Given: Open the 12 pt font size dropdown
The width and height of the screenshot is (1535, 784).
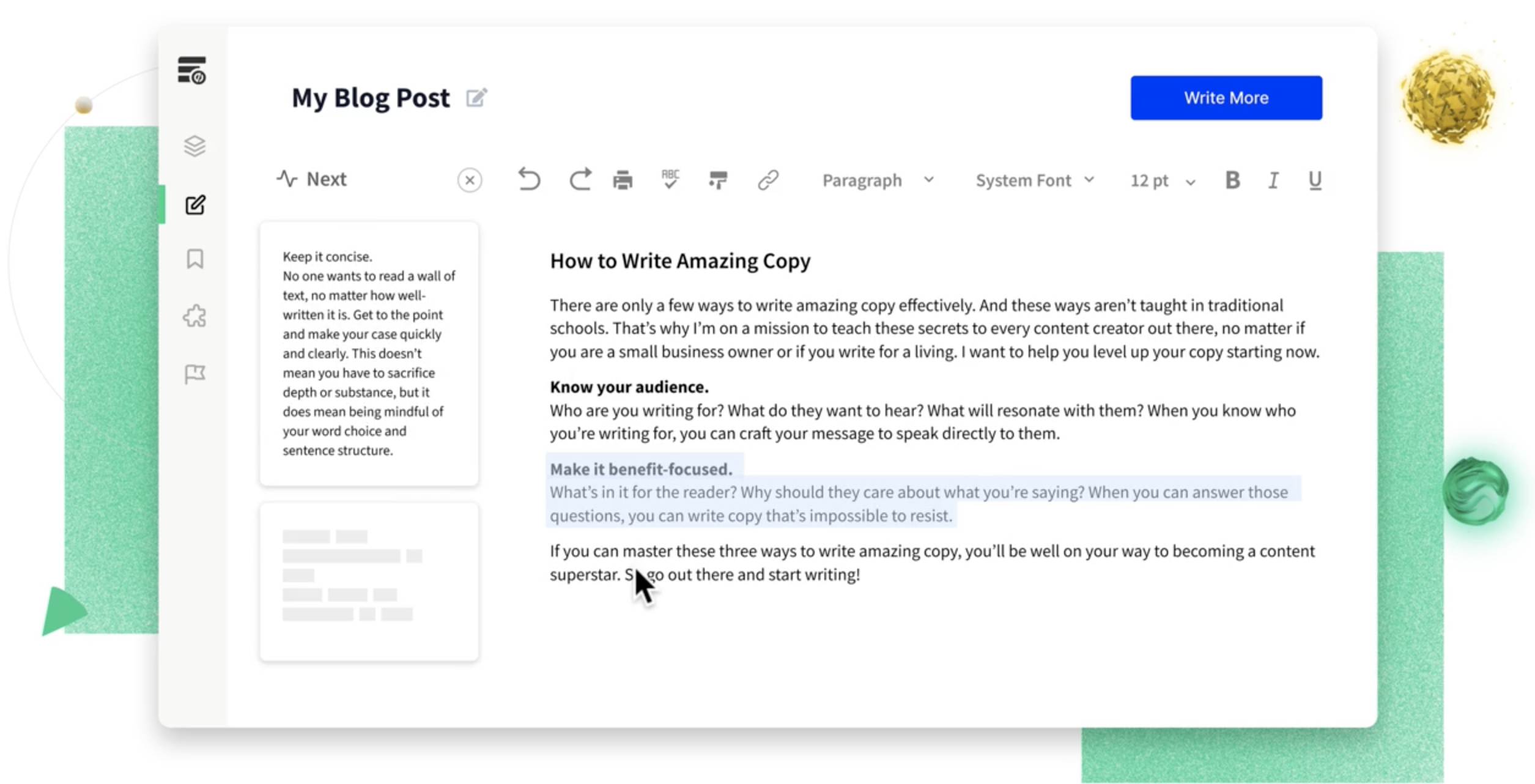Looking at the screenshot, I should (x=1160, y=179).
